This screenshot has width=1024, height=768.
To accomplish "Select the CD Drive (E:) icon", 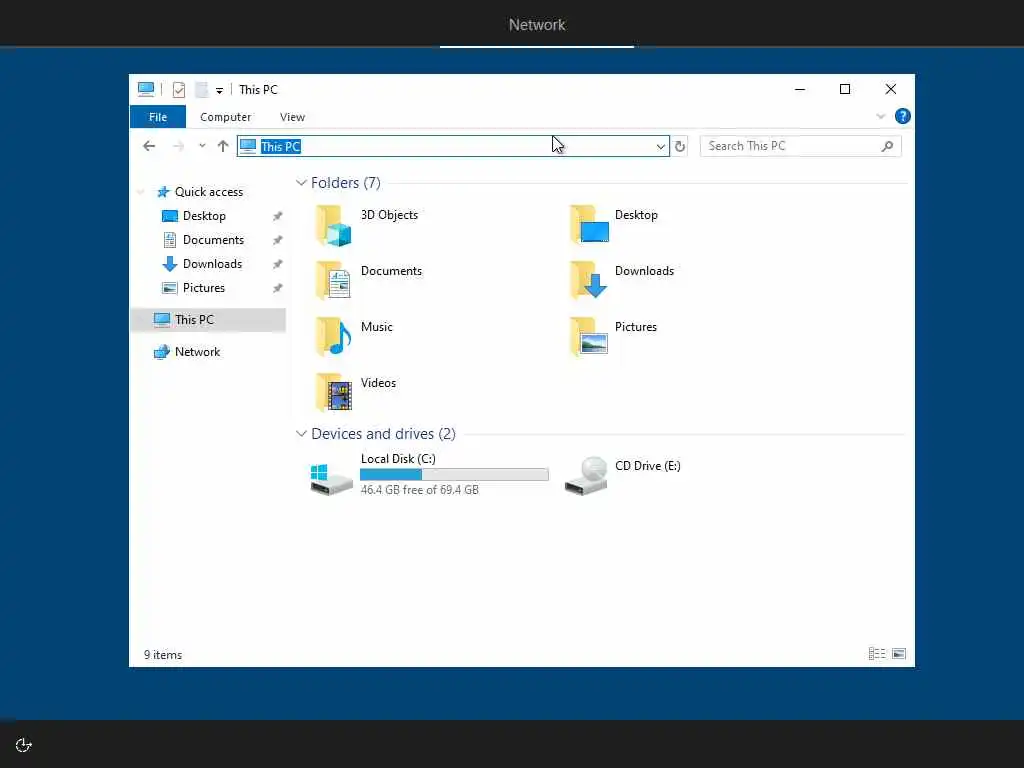I will 586,476.
